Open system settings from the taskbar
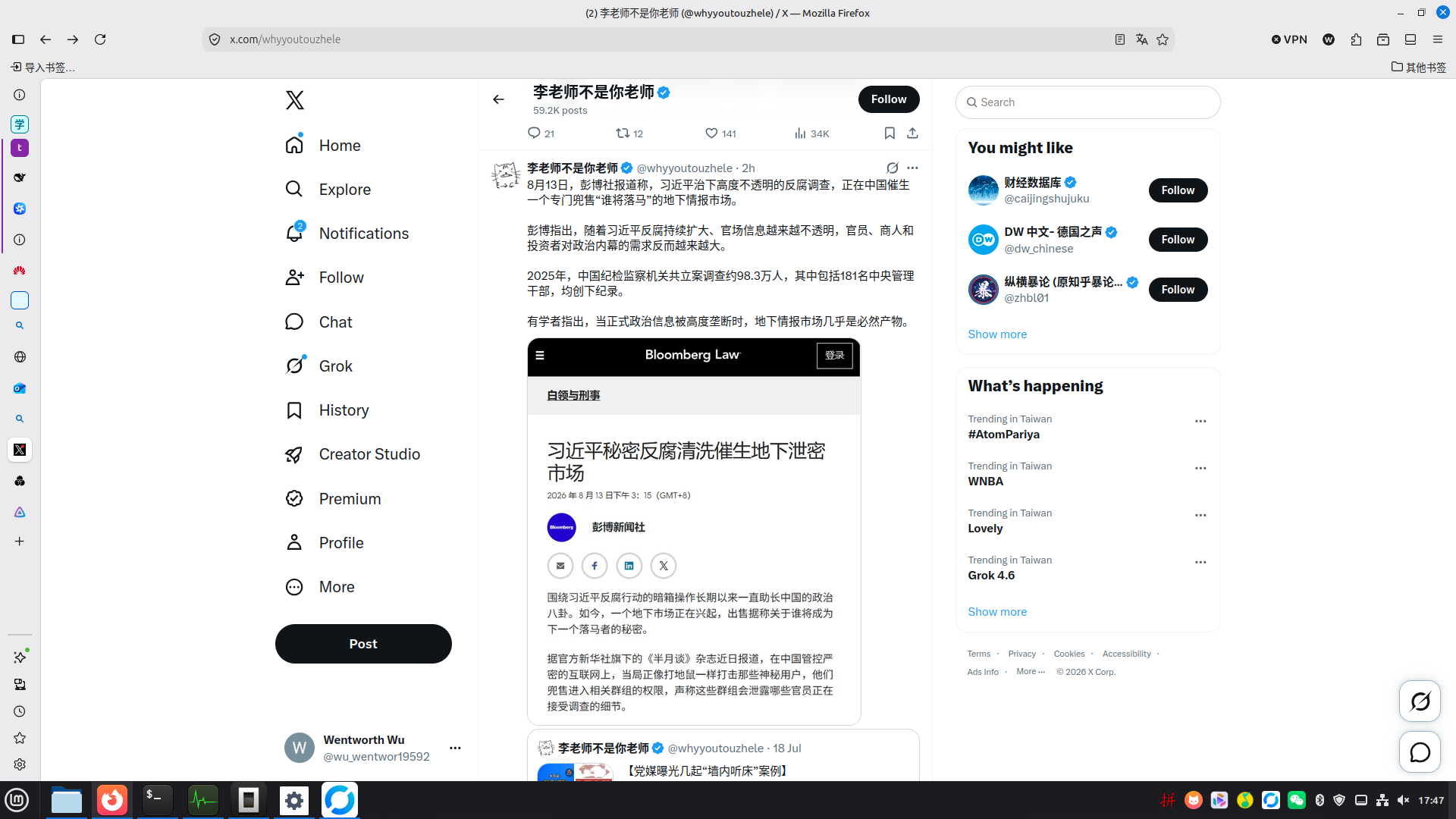 [x=294, y=800]
